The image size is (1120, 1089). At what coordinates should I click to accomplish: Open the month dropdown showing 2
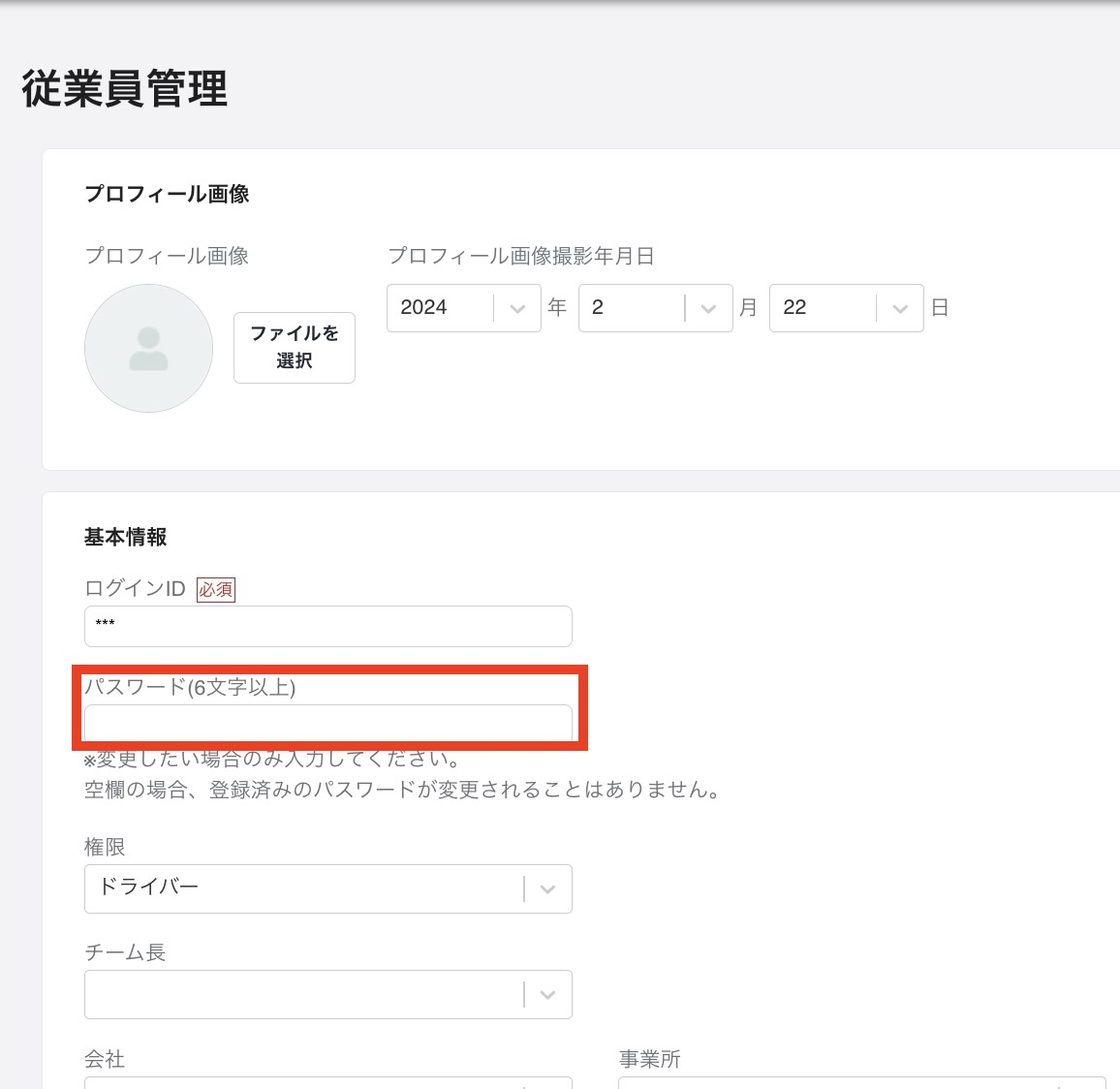click(x=632, y=308)
